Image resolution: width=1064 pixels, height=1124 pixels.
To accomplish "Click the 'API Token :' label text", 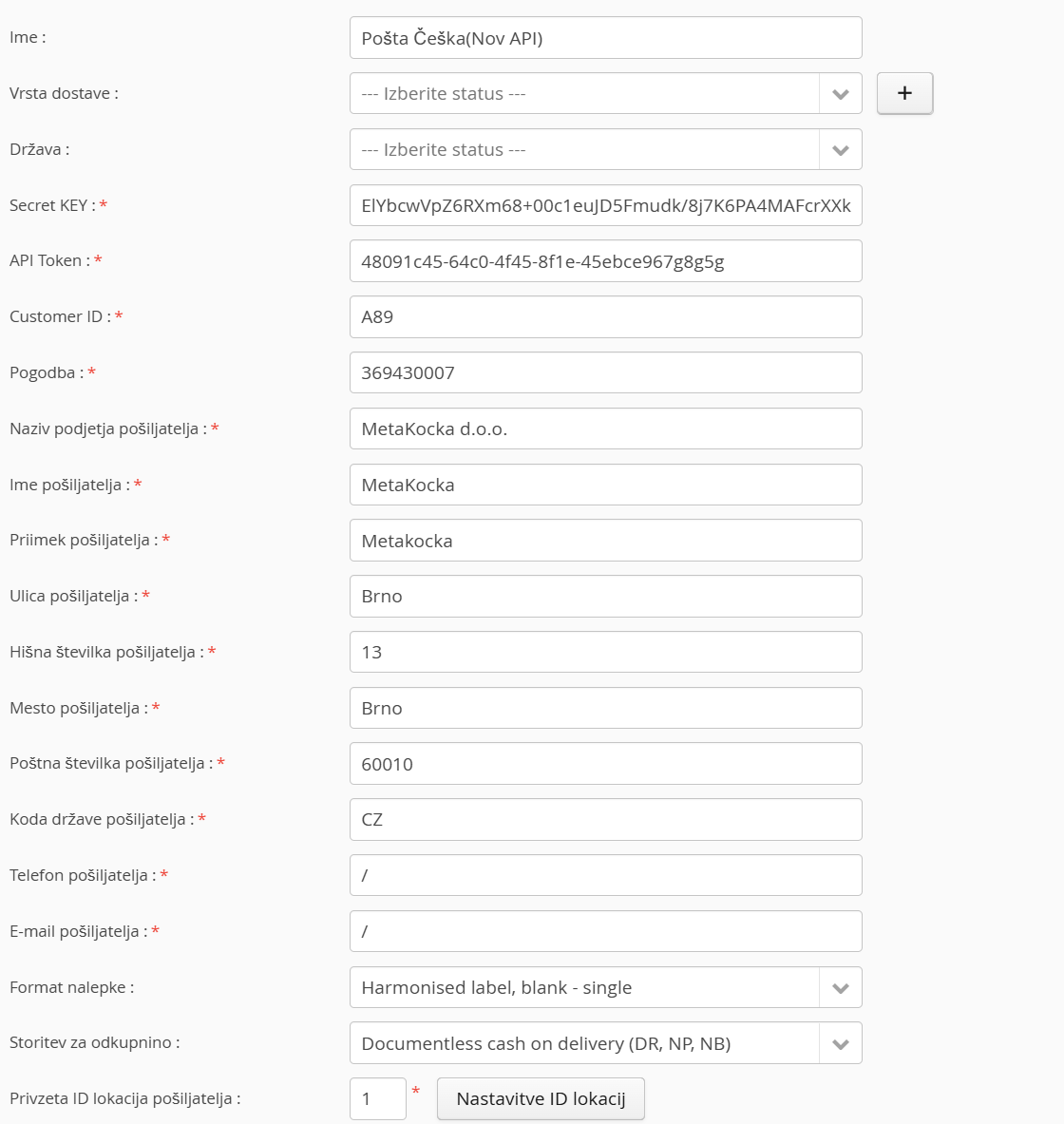I will pyautogui.click(x=50, y=261).
